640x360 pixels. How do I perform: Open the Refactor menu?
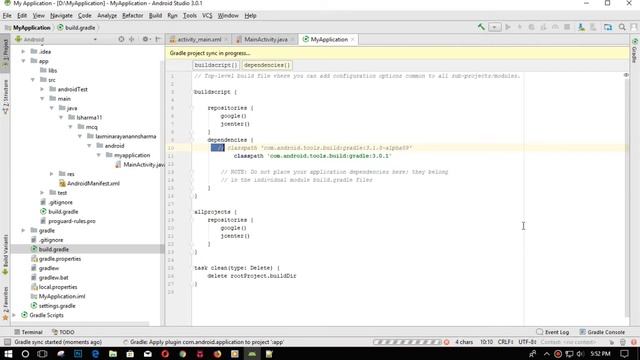tap(133, 16)
